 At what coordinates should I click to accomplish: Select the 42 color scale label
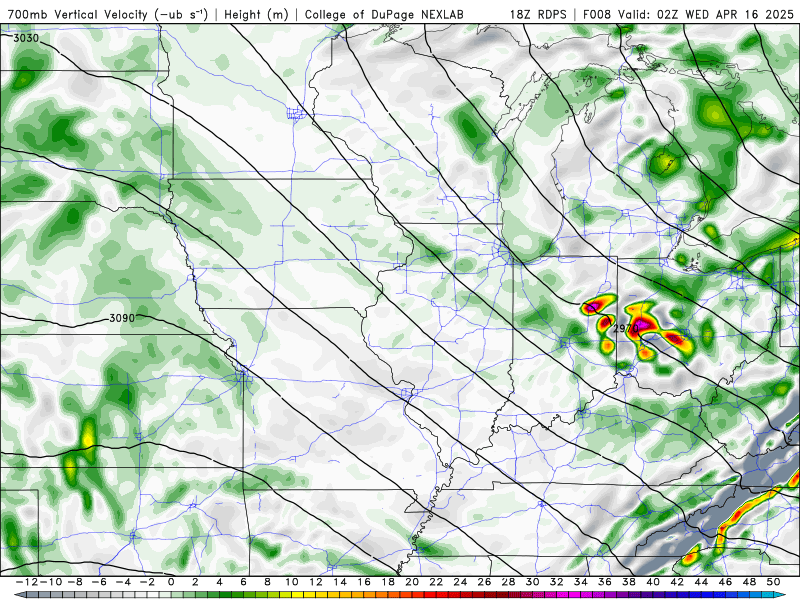[x=677, y=582]
